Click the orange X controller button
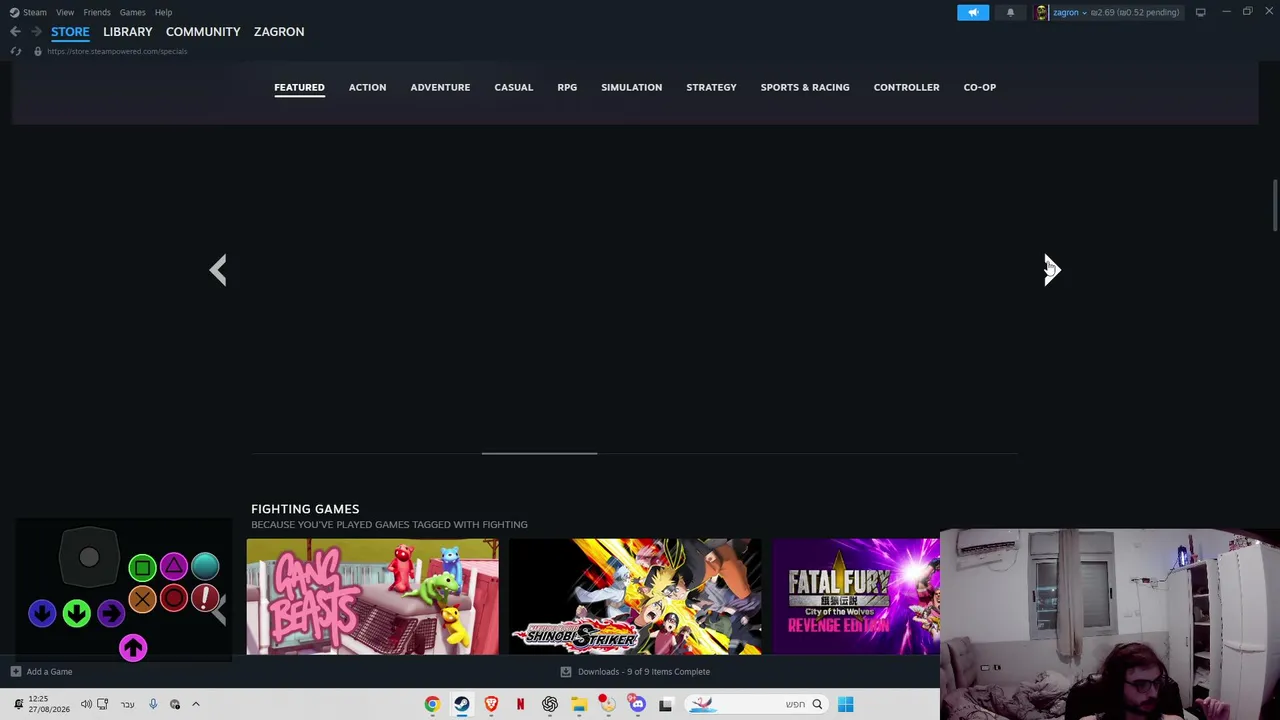The width and height of the screenshot is (1280, 720). pos(142,599)
